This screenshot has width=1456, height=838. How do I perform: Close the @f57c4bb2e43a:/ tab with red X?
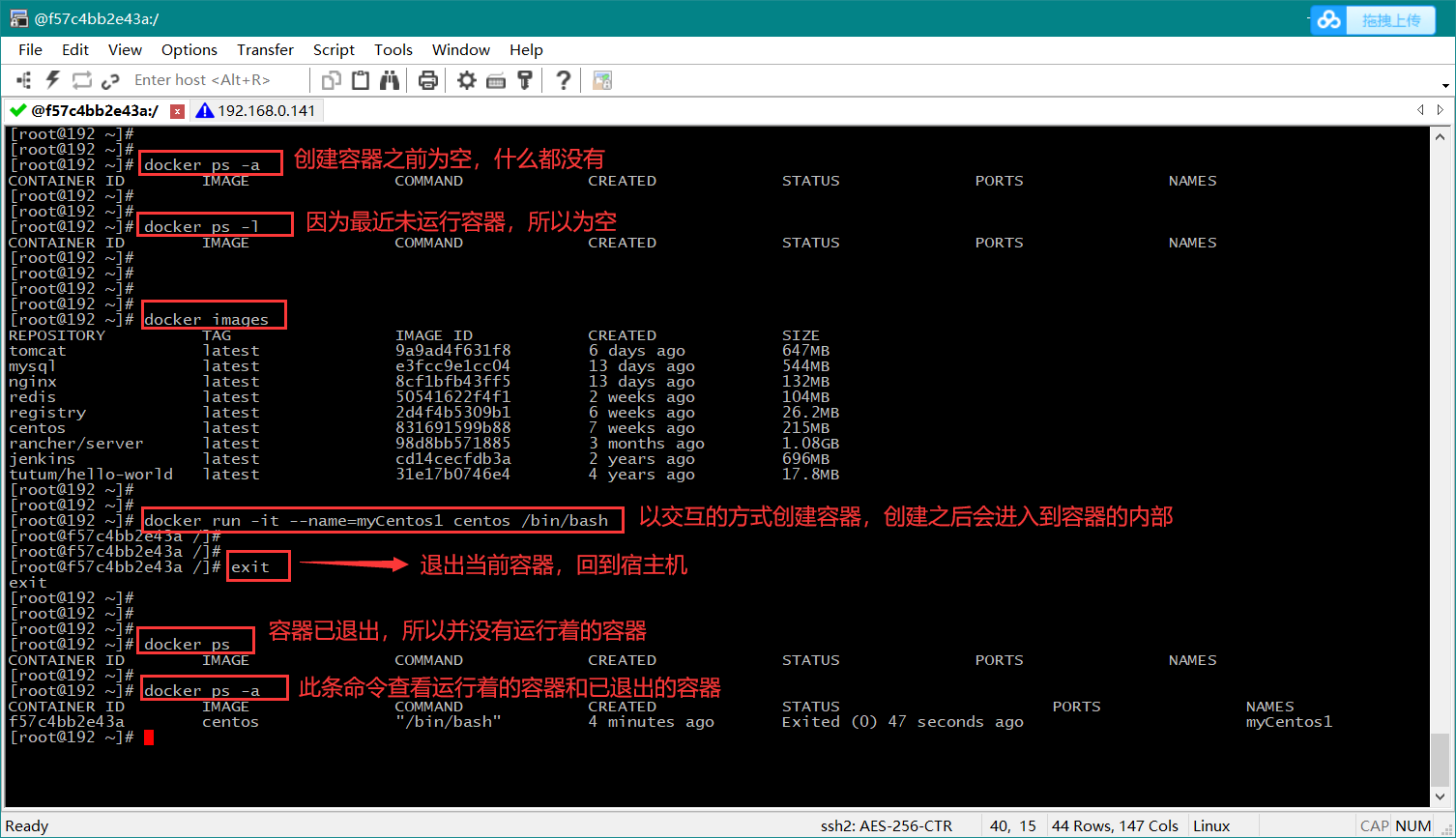[177, 111]
